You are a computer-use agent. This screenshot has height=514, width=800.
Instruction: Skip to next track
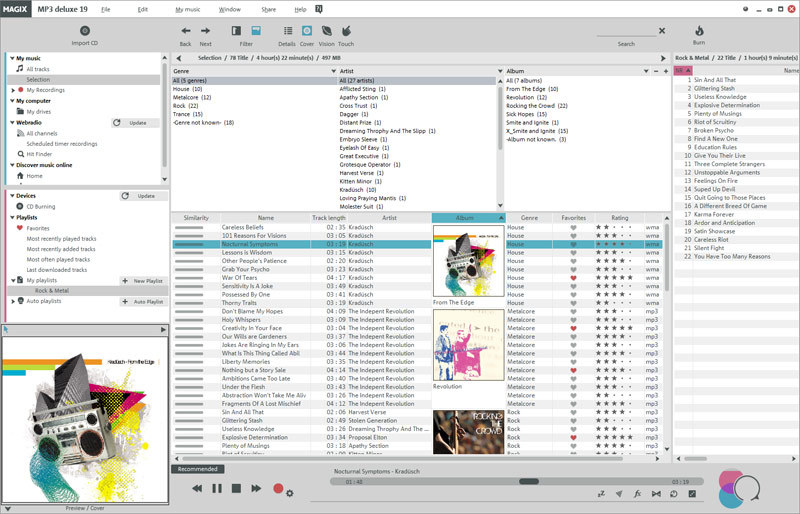pos(256,488)
